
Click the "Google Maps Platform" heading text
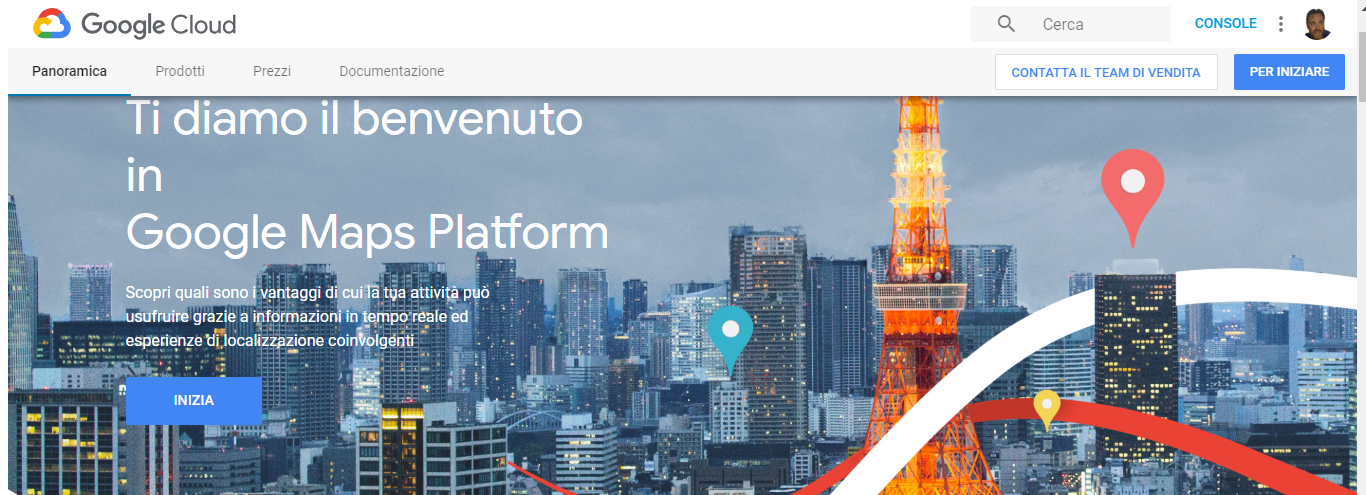[367, 232]
